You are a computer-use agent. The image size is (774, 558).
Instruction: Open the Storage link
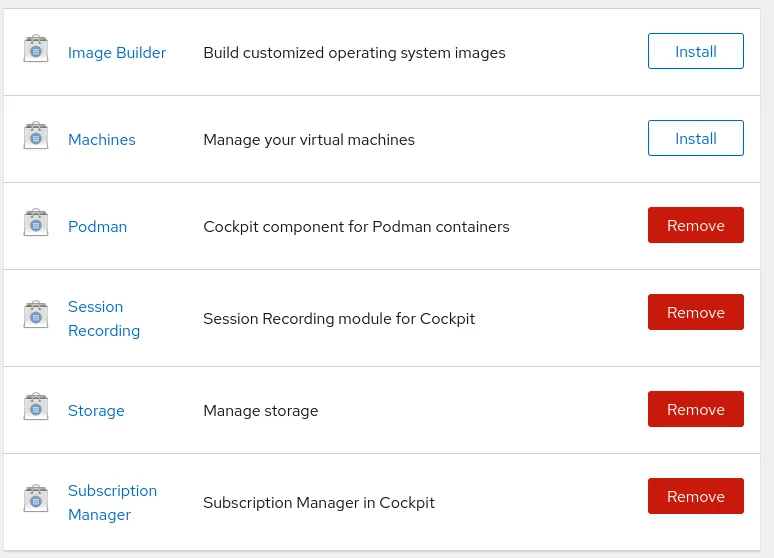point(96,411)
